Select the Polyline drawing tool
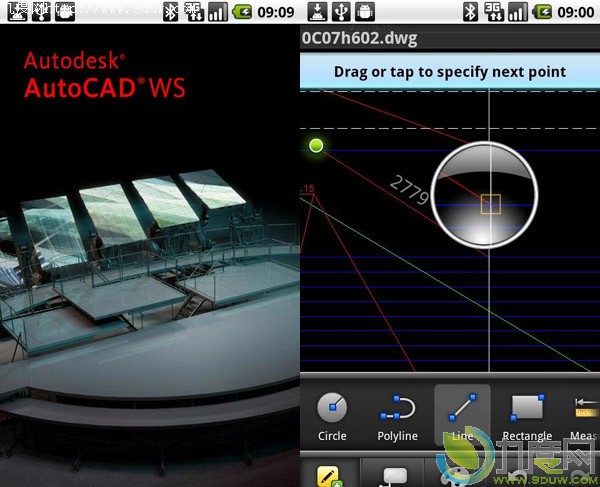This screenshot has width=600, height=487. 397,417
